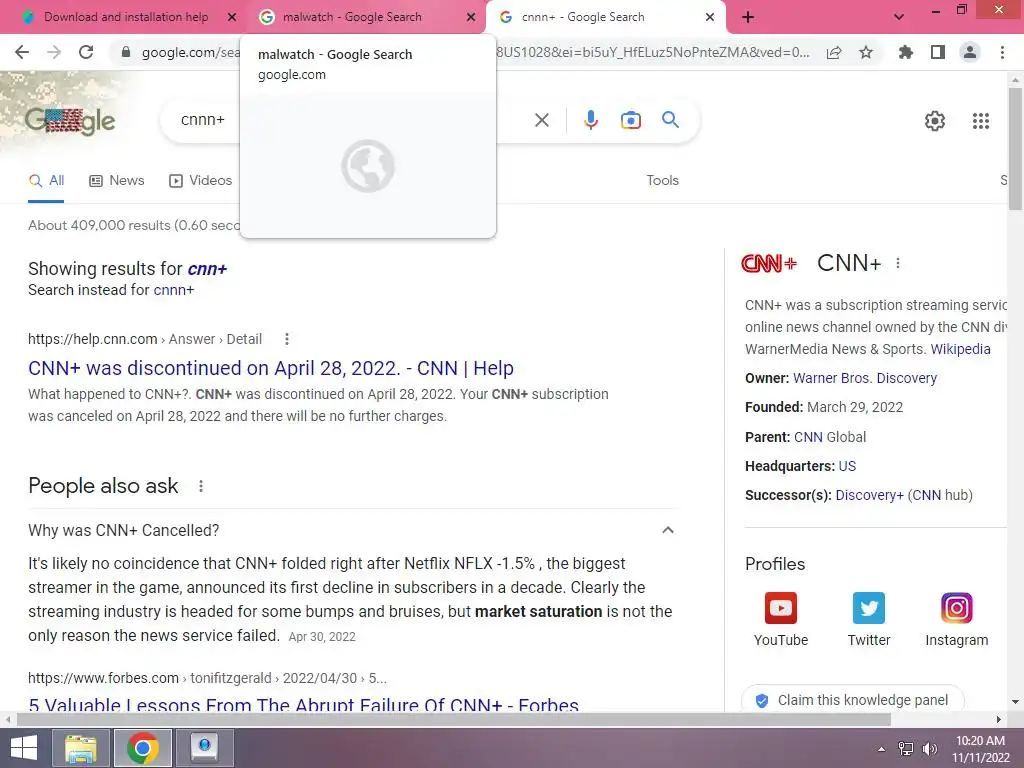Switch to News results

(116, 181)
